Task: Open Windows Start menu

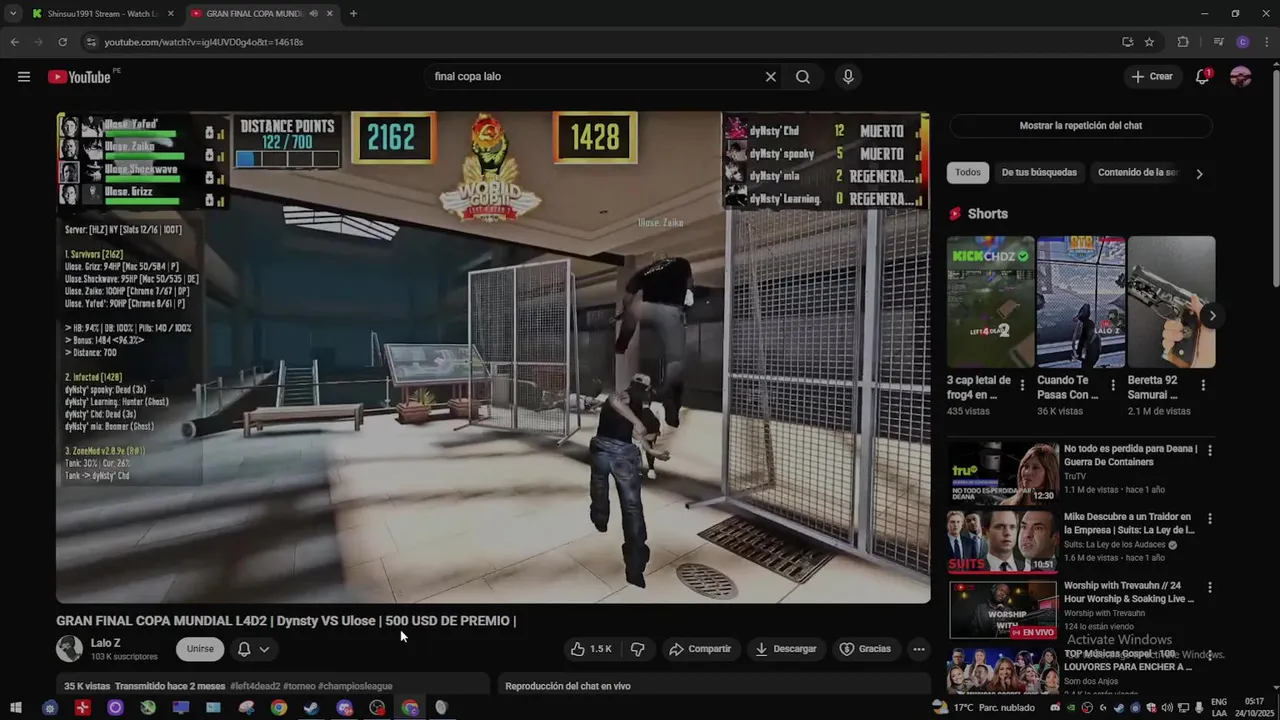Action: click(x=16, y=708)
